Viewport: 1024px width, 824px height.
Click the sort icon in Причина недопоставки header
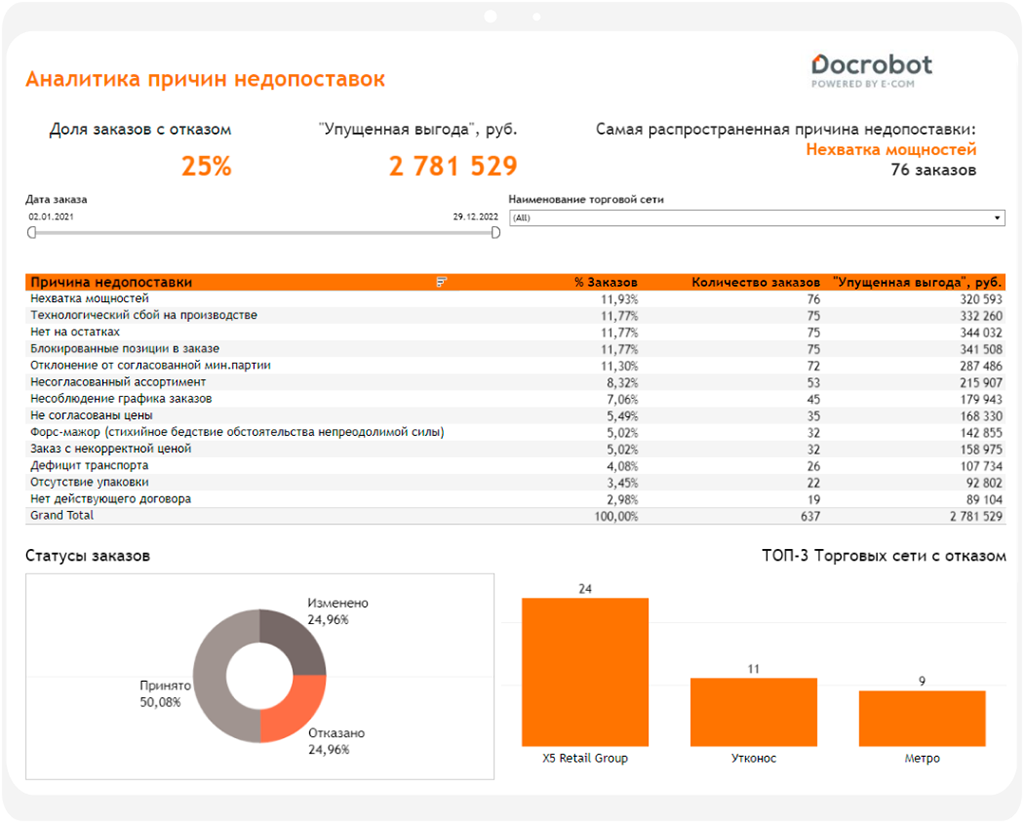pyautogui.click(x=442, y=283)
